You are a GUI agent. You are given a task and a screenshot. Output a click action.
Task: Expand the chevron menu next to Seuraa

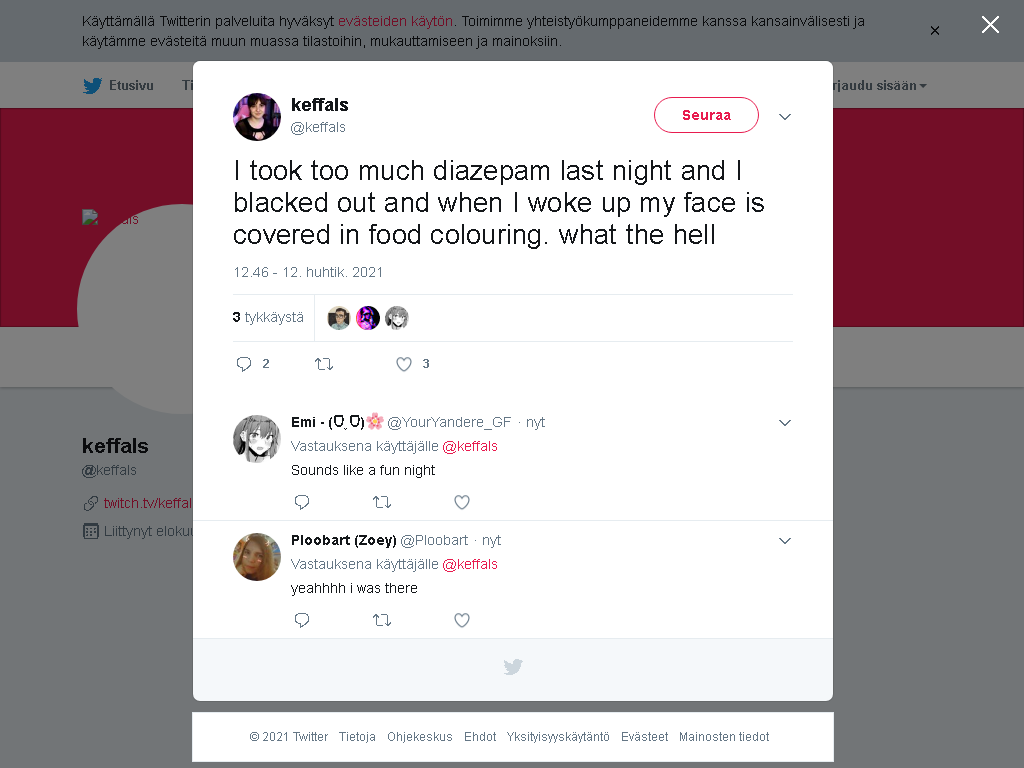coord(785,116)
